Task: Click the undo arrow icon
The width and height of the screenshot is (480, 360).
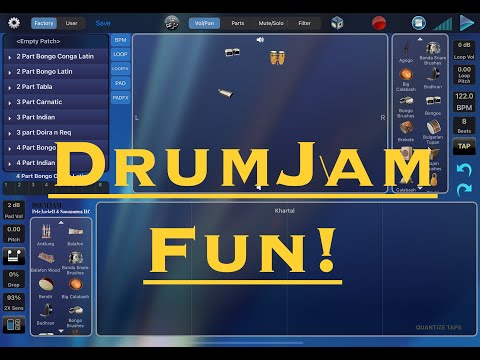Action: pyautogui.click(x=464, y=170)
